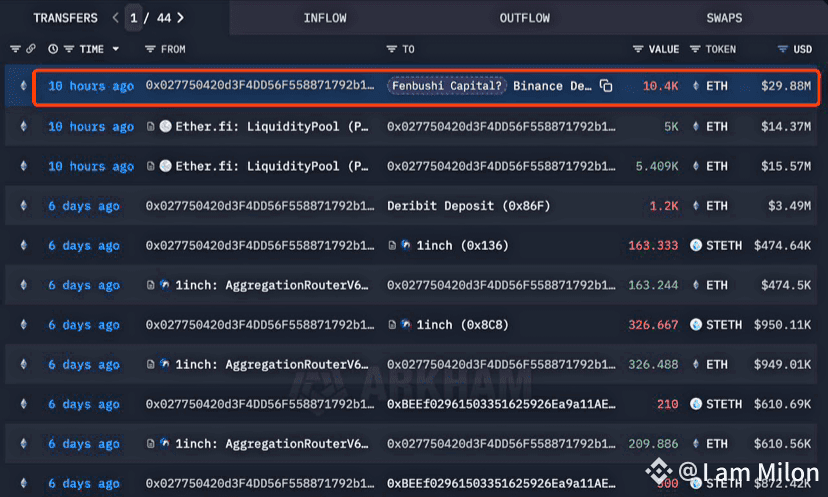Click the Fenbushi Capital? label
Screen dimensions: 828x497
[x=447, y=86]
